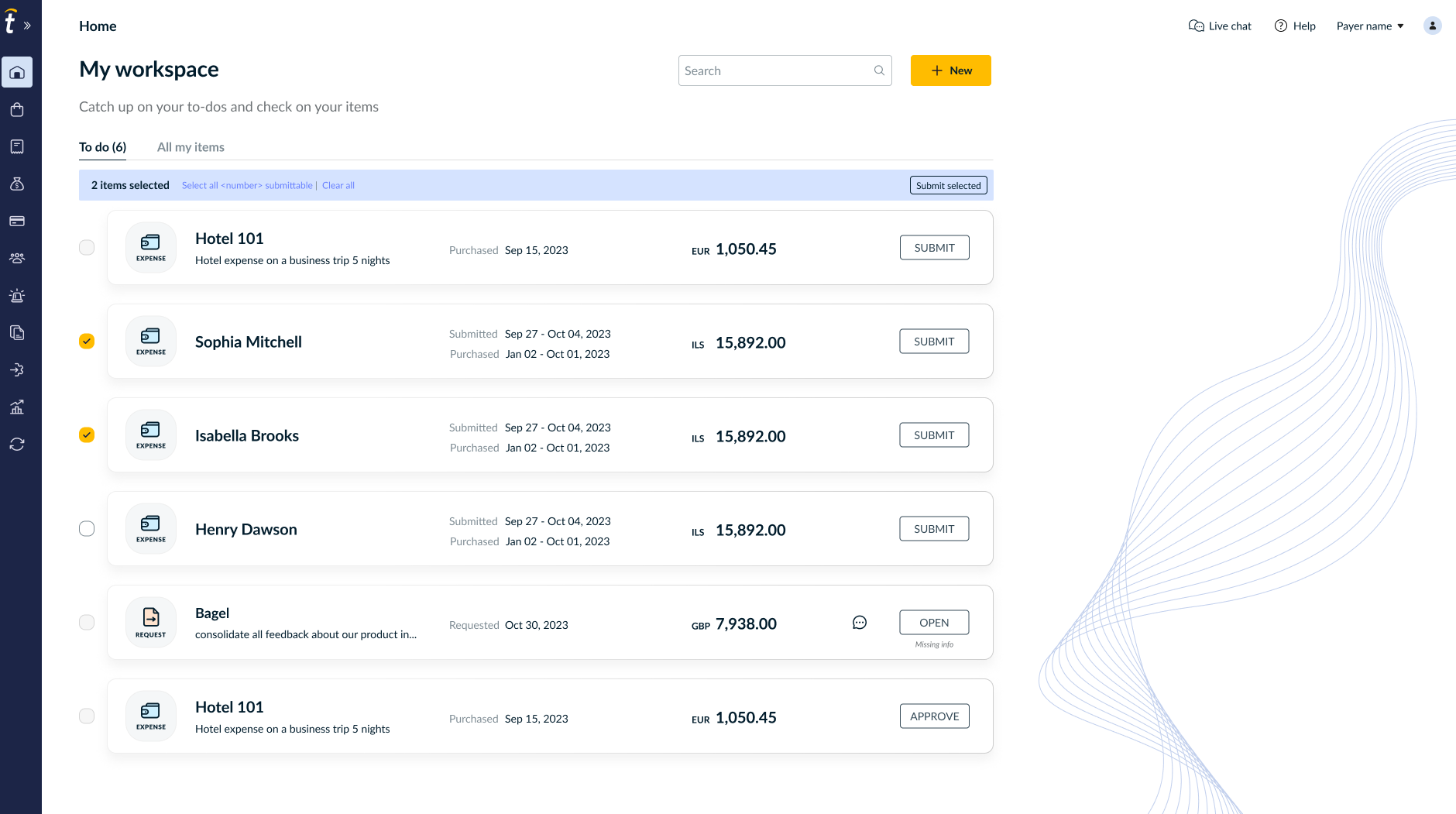Uncheck the Sophia Mitchell expense checkbox
This screenshot has width=1456, height=814.
87,341
